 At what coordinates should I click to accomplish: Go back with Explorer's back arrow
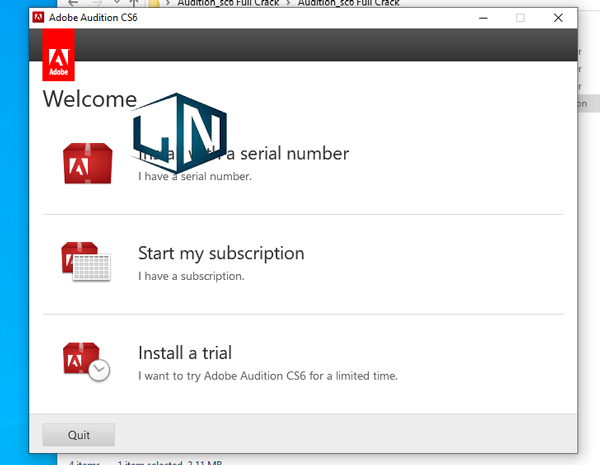[x=73, y=3]
